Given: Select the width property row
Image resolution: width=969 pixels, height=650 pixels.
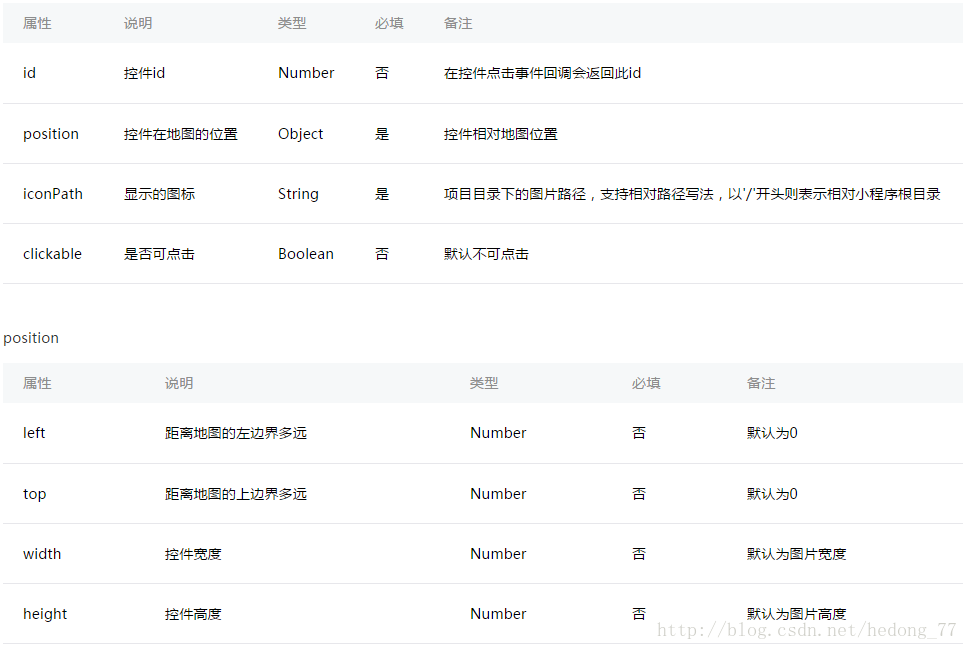Looking at the screenshot, I should click(x=480, y=553).
